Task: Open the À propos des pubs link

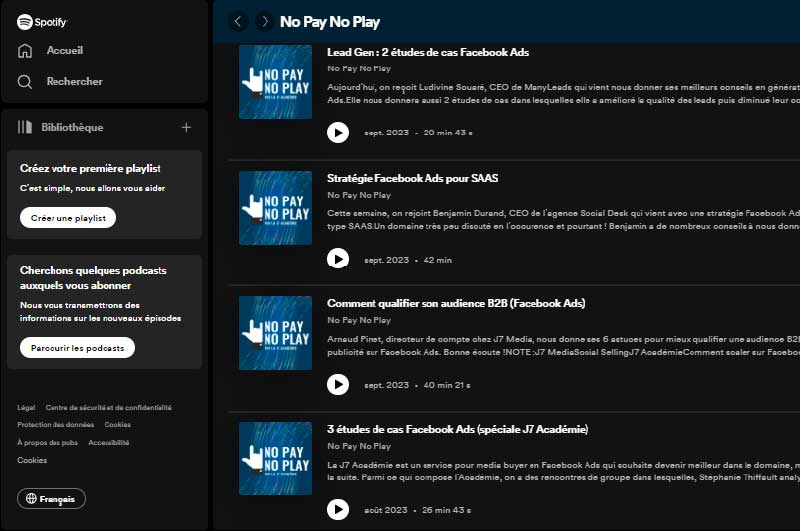Action: [47, 443]
